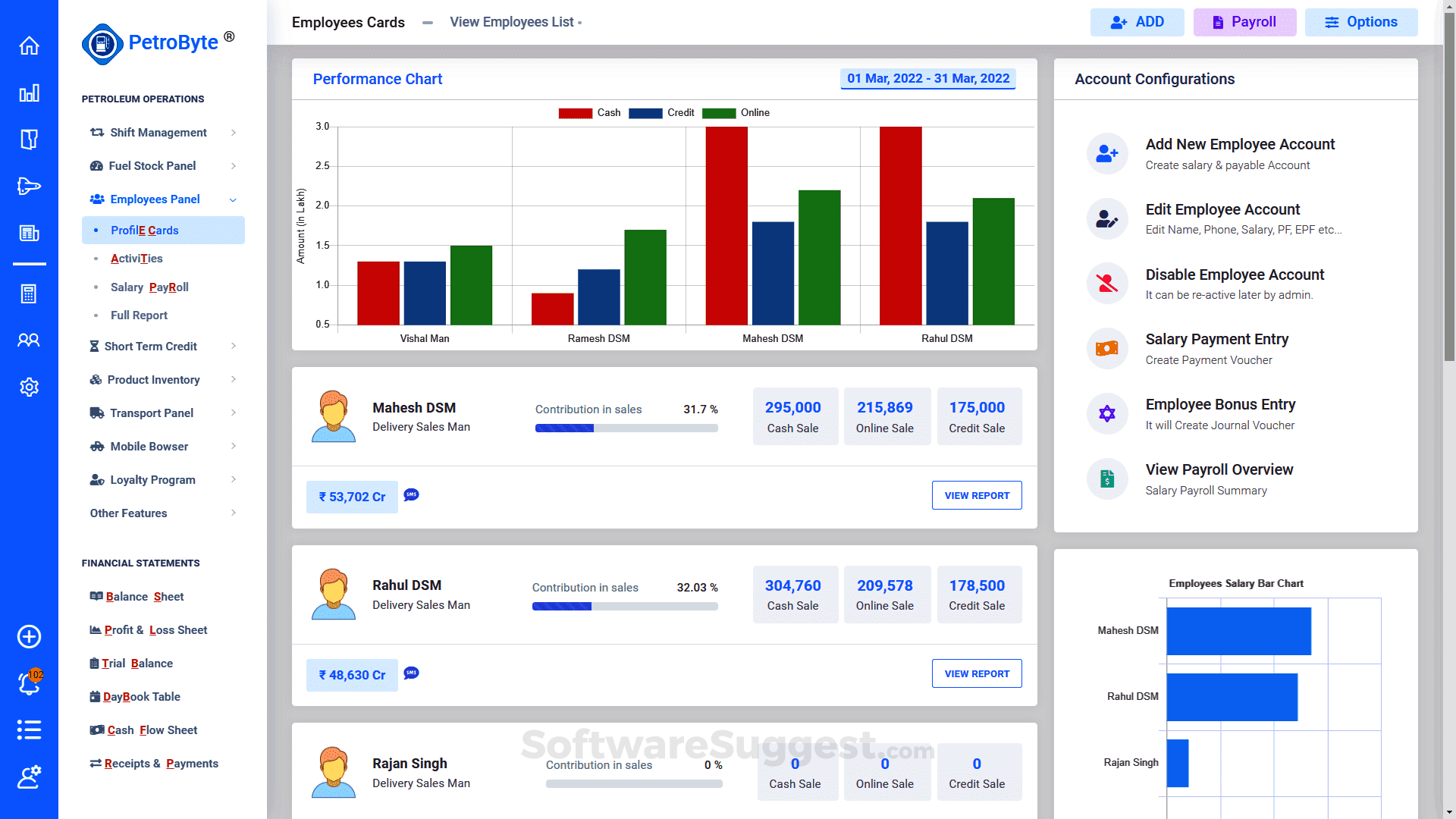Open the Home dashboard icon

(29, 45)
